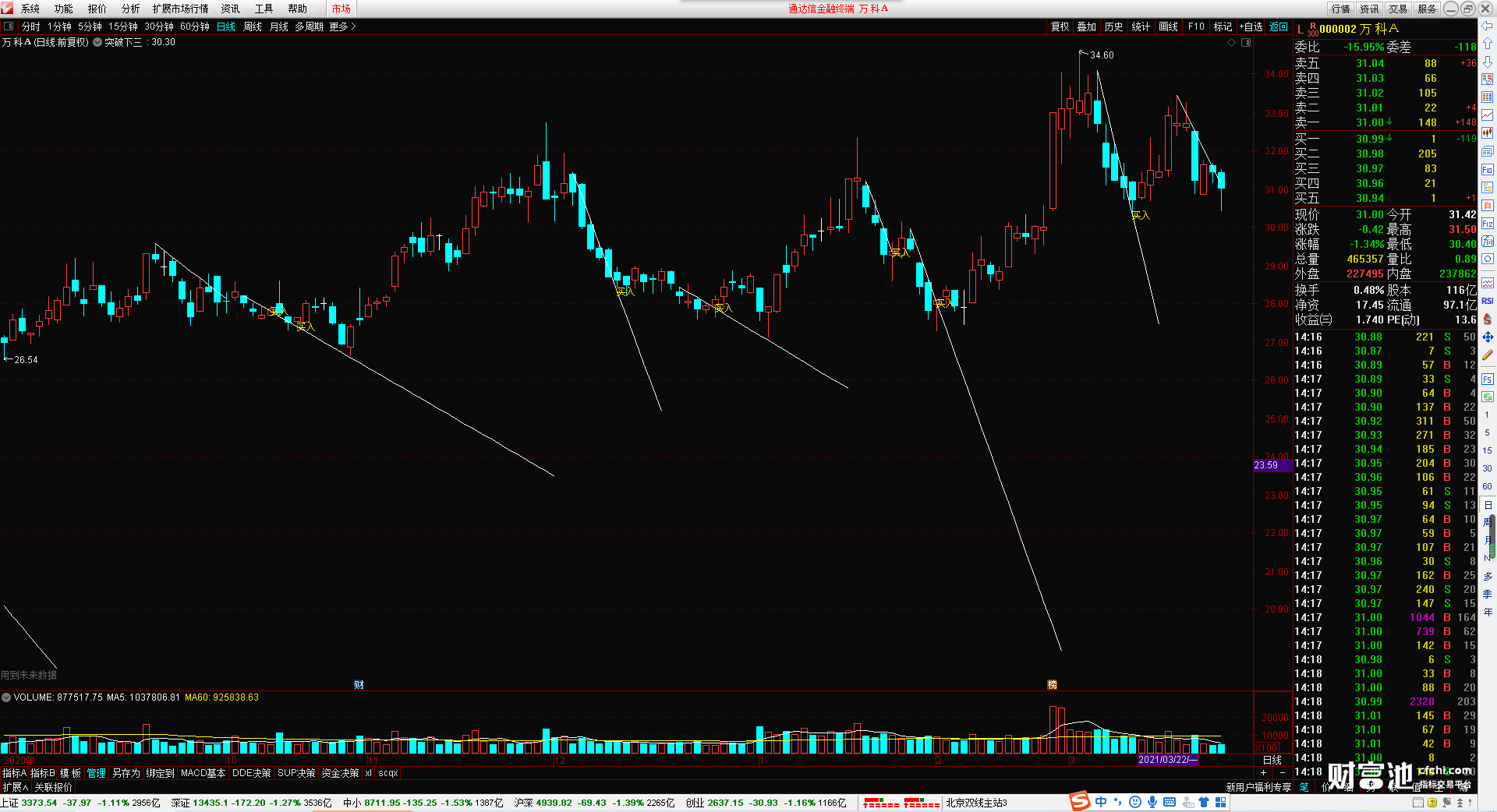Click the minus zoom button below 日线
The width and height of the screenshot is (1497, 812).
(x=1283, y=773)
